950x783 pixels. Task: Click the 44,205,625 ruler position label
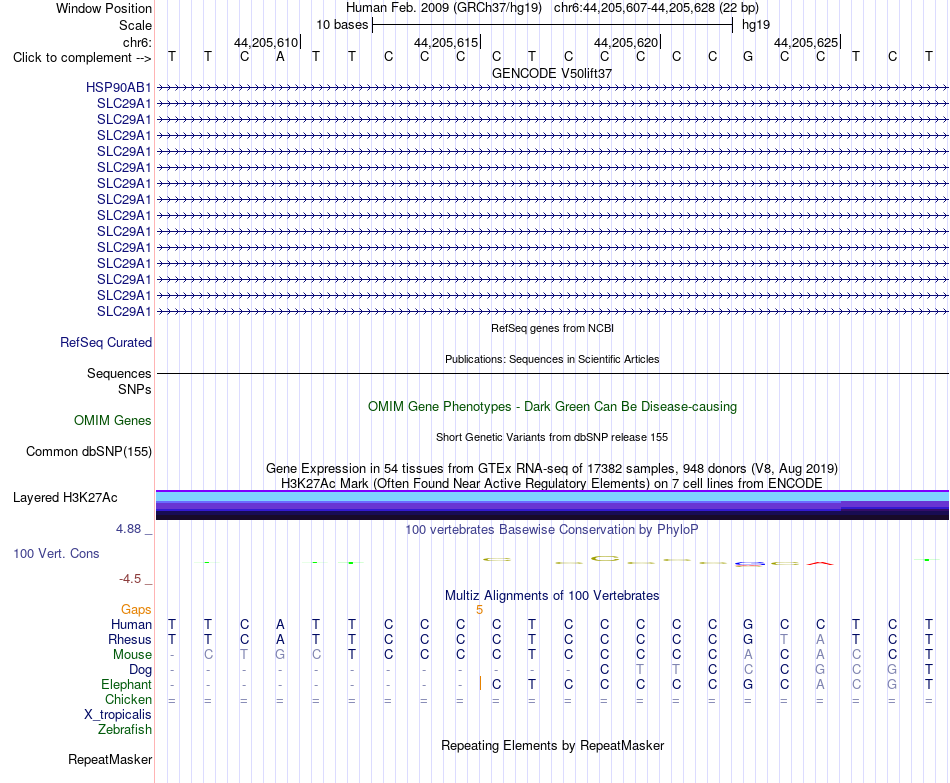[806, 42]
